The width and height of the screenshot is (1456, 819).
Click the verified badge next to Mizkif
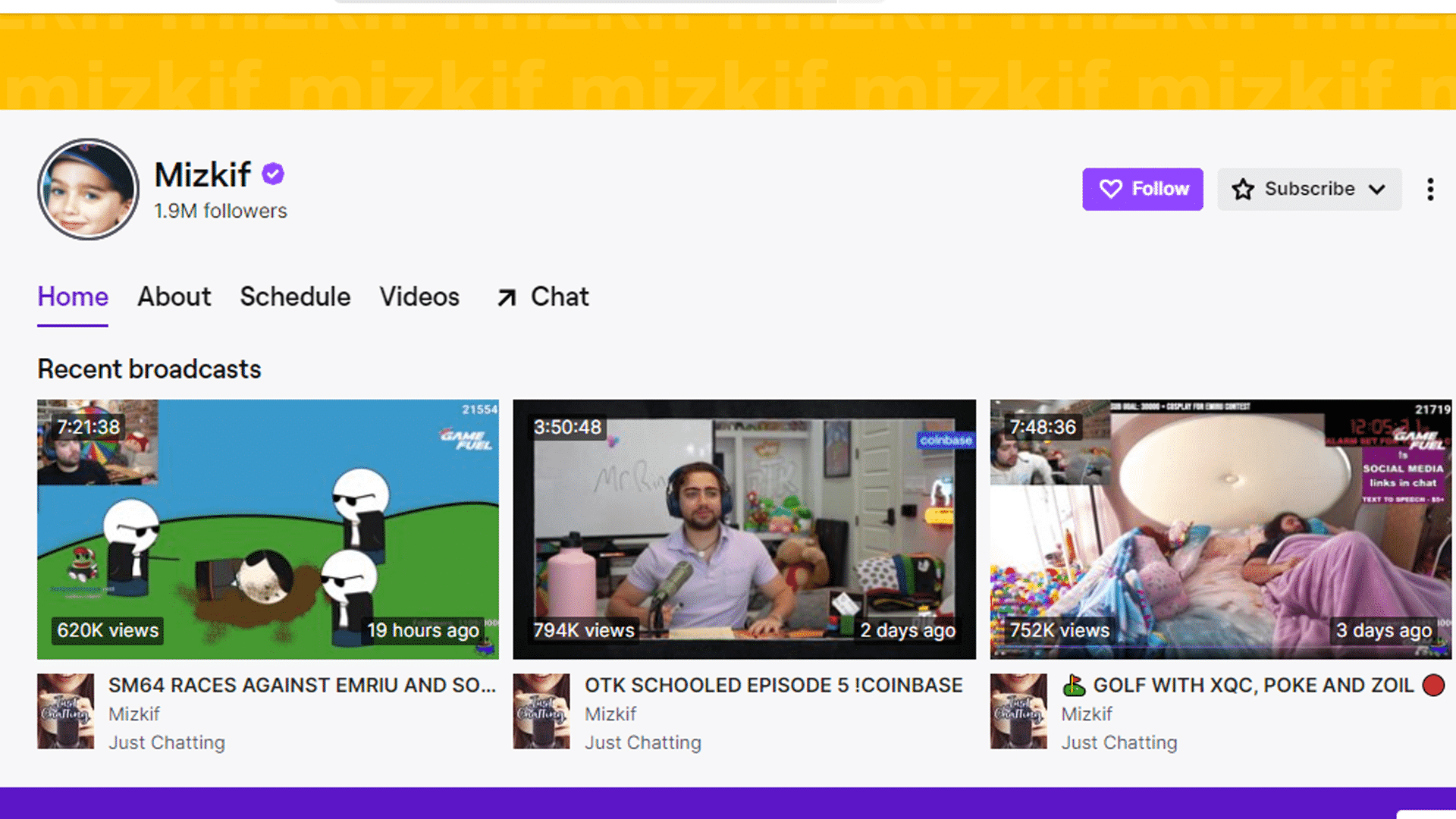pos(273,174)
